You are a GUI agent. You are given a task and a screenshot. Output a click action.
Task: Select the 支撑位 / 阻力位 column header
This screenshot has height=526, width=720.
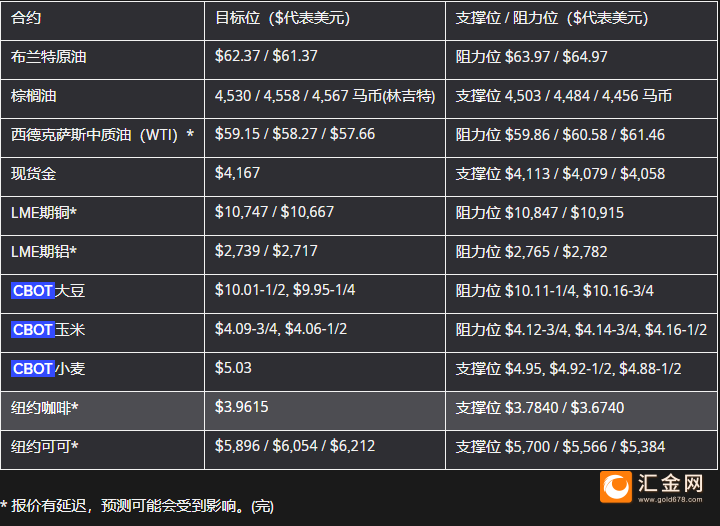[x=551, y=18]
